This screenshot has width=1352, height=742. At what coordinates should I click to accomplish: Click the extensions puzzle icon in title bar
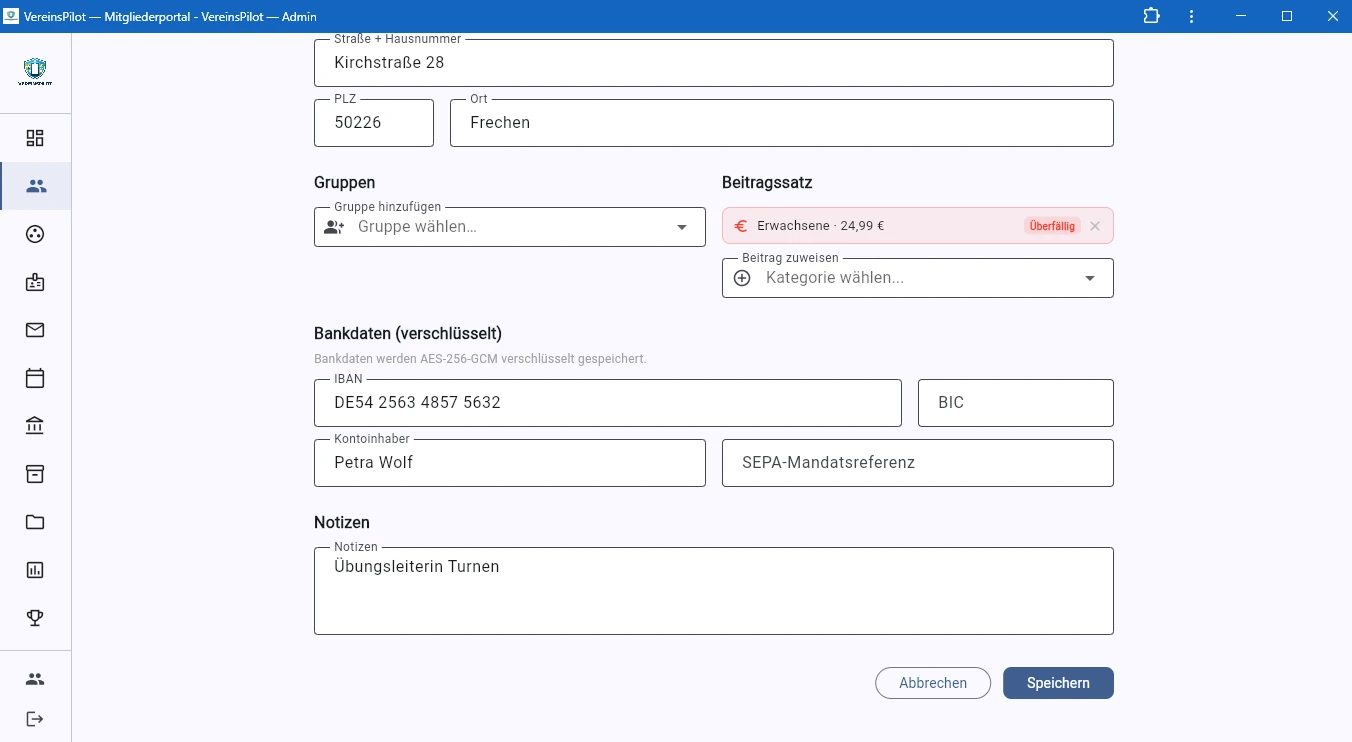tap(1151, 16)
